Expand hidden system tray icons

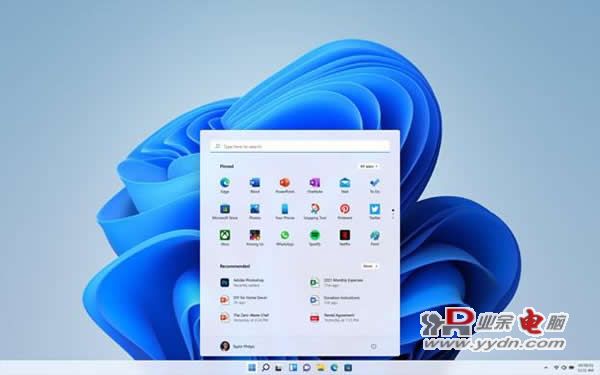click(546, 368)
